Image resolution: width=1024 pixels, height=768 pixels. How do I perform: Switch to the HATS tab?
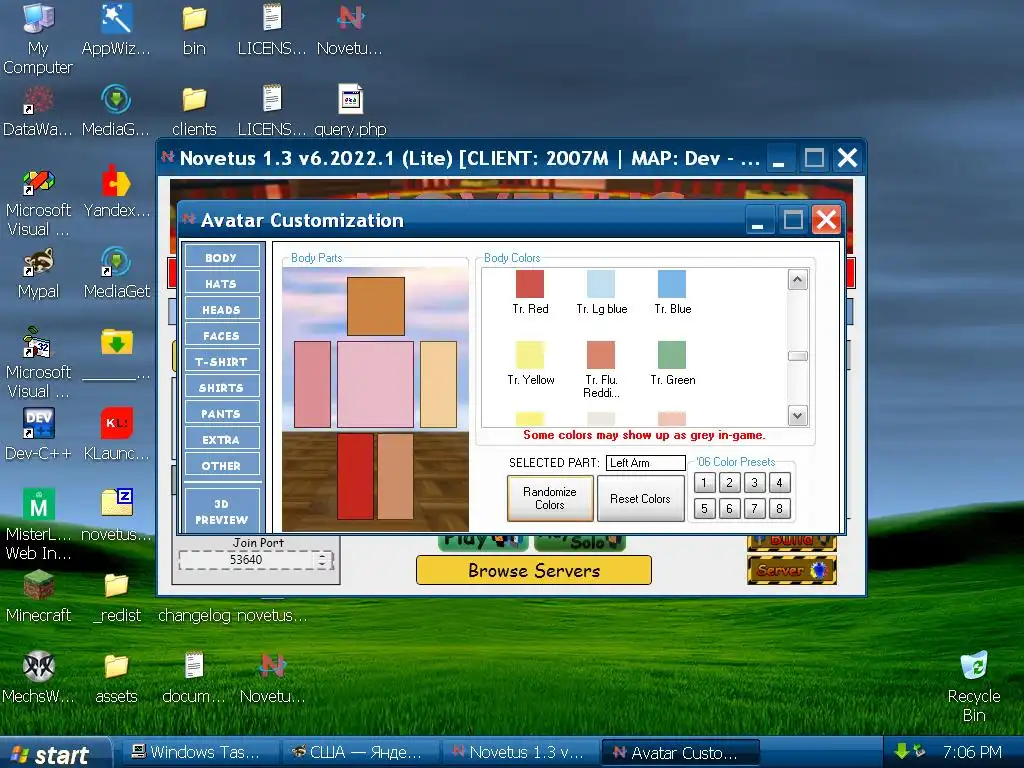(222, 283)
